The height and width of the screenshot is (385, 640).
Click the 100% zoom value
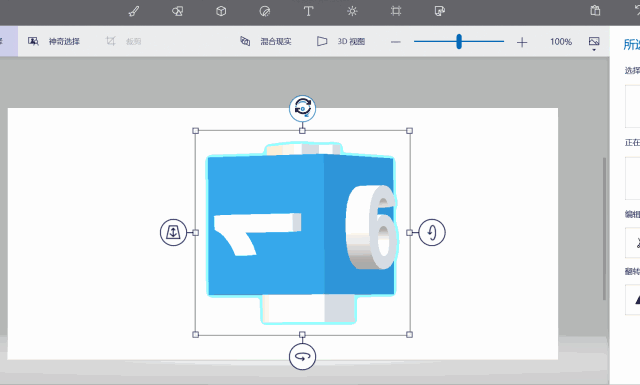[560, 42]
